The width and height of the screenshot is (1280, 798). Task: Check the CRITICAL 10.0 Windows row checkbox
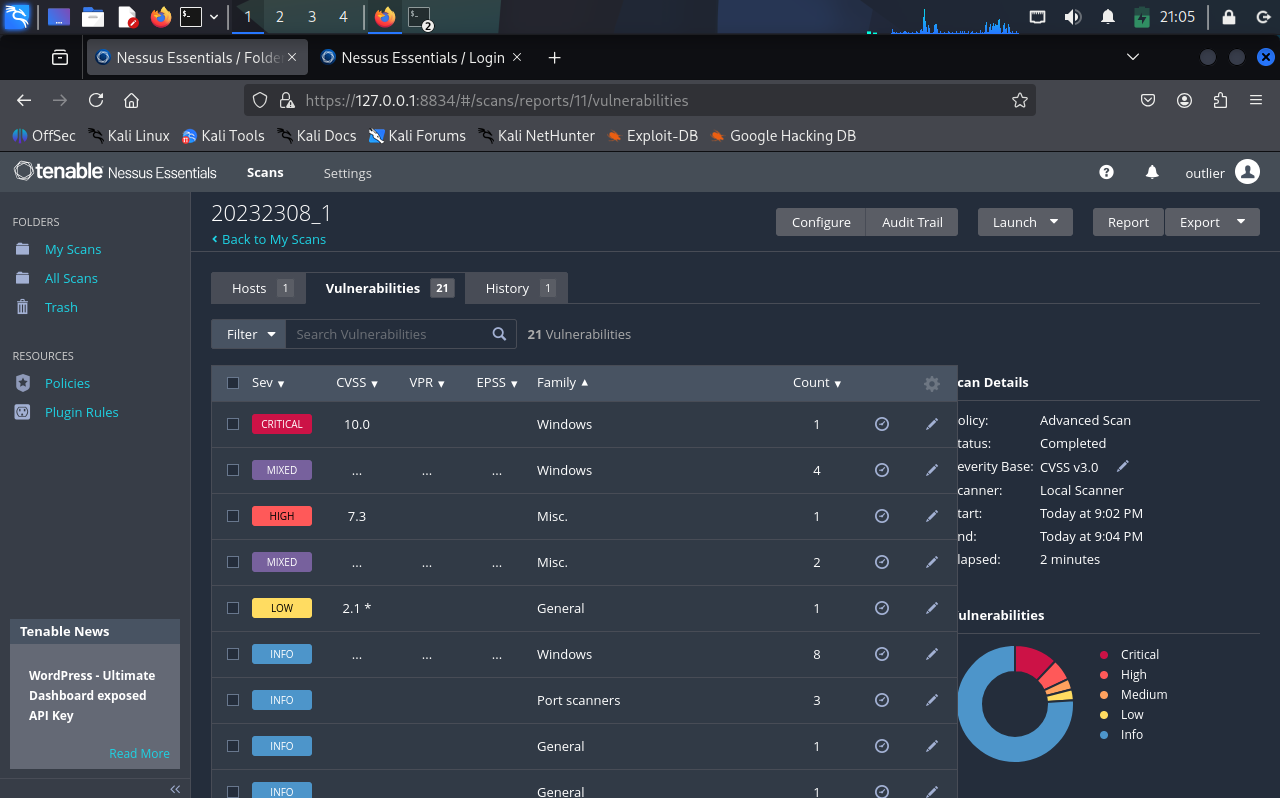(x=233, y=424)
